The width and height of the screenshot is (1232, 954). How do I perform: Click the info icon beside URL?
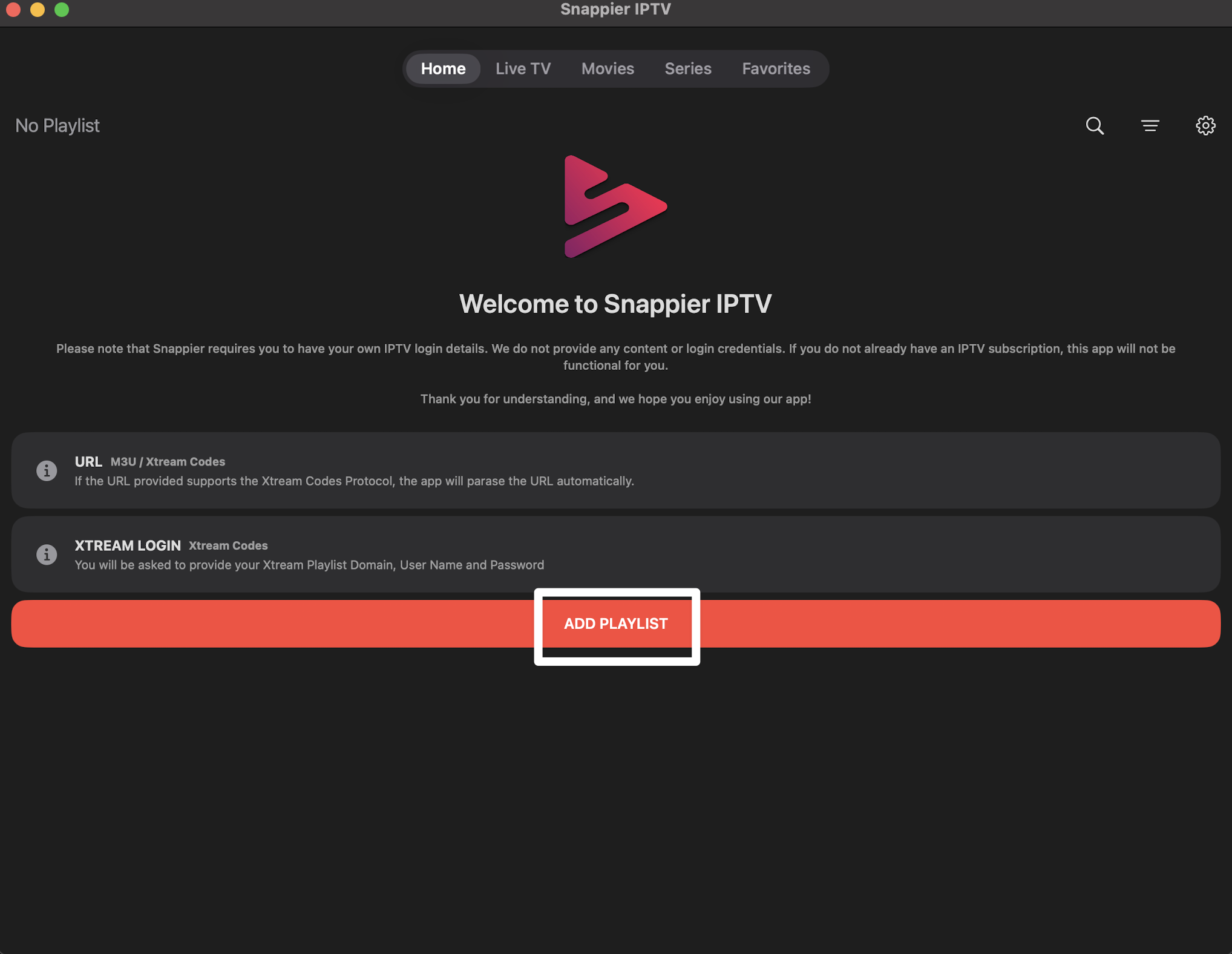(47, 470)
